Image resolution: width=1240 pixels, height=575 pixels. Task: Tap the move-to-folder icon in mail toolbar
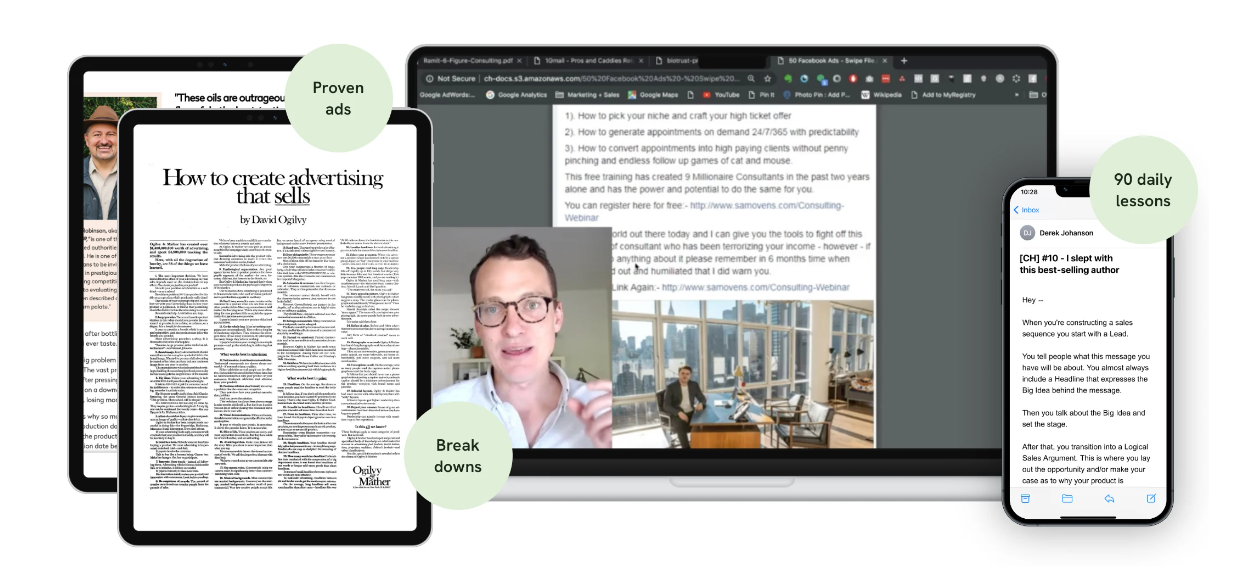(x=1067, y=498)
